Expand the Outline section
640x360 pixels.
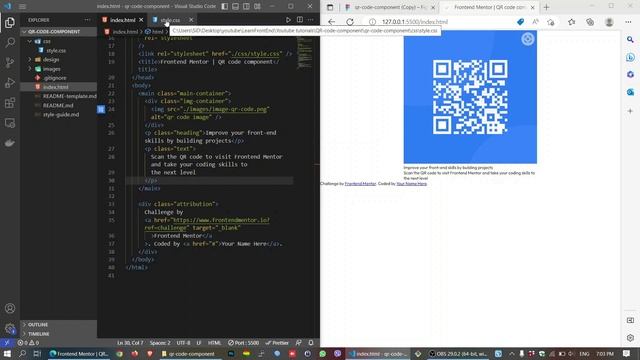tap(58, 324)
